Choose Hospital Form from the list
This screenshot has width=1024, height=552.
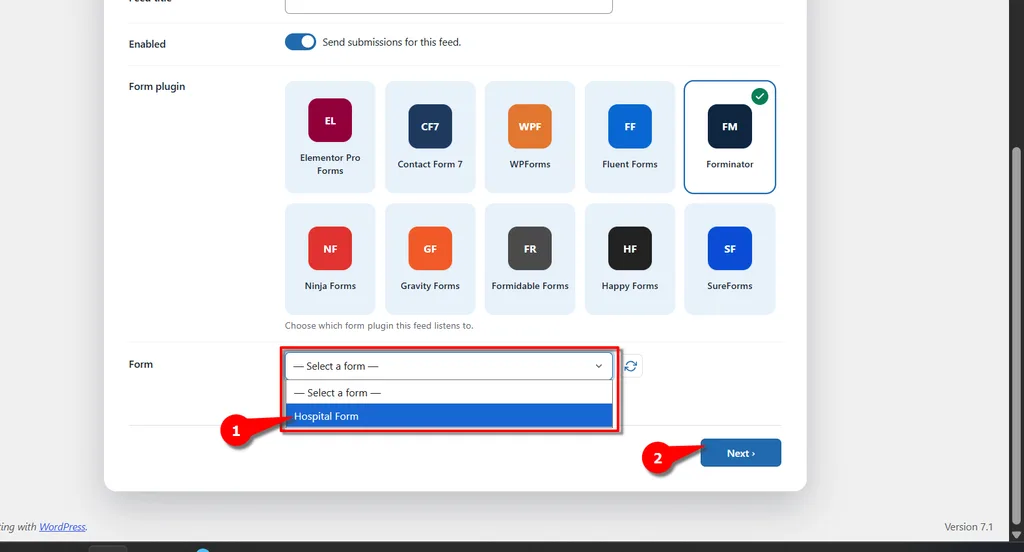click(449, 416)
